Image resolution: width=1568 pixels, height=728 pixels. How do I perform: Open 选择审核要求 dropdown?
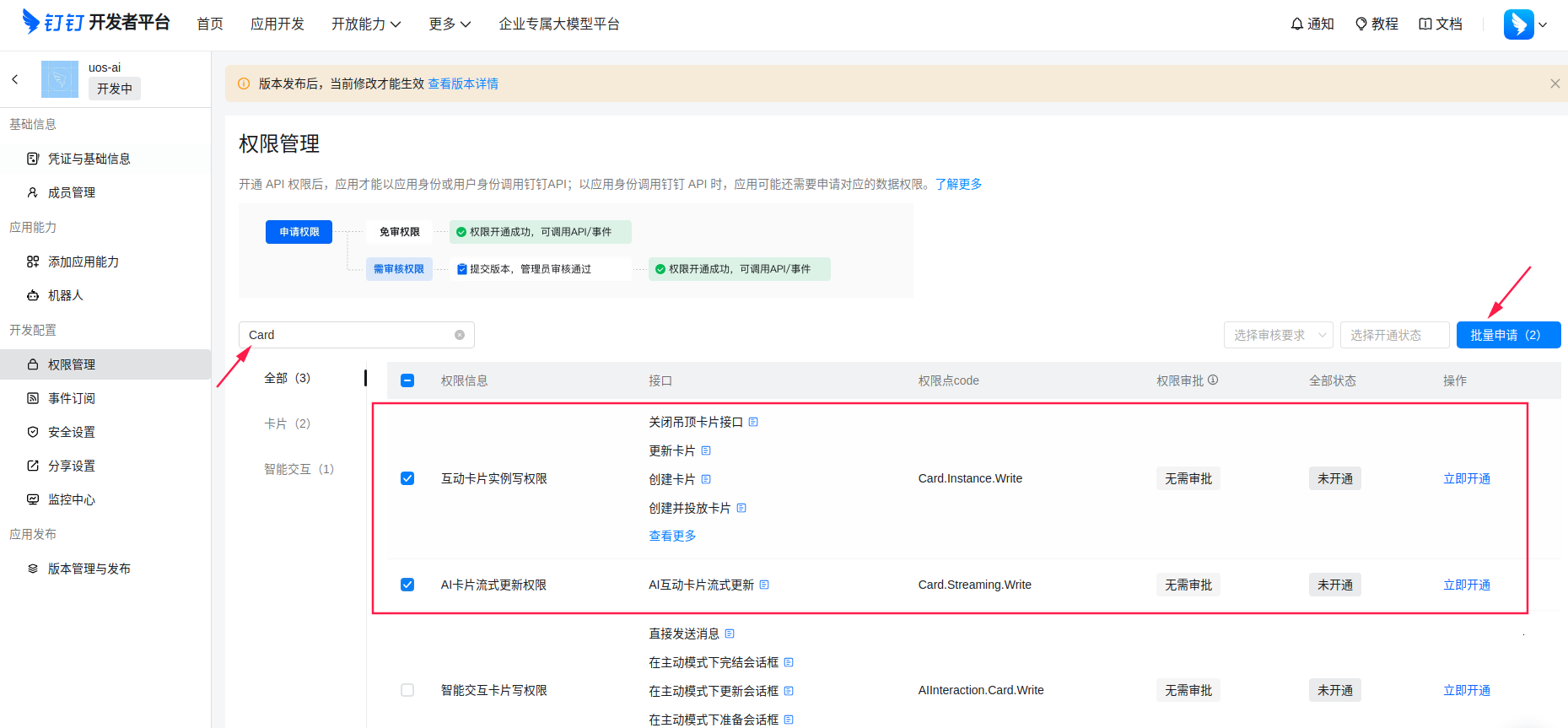point(1278,335)
